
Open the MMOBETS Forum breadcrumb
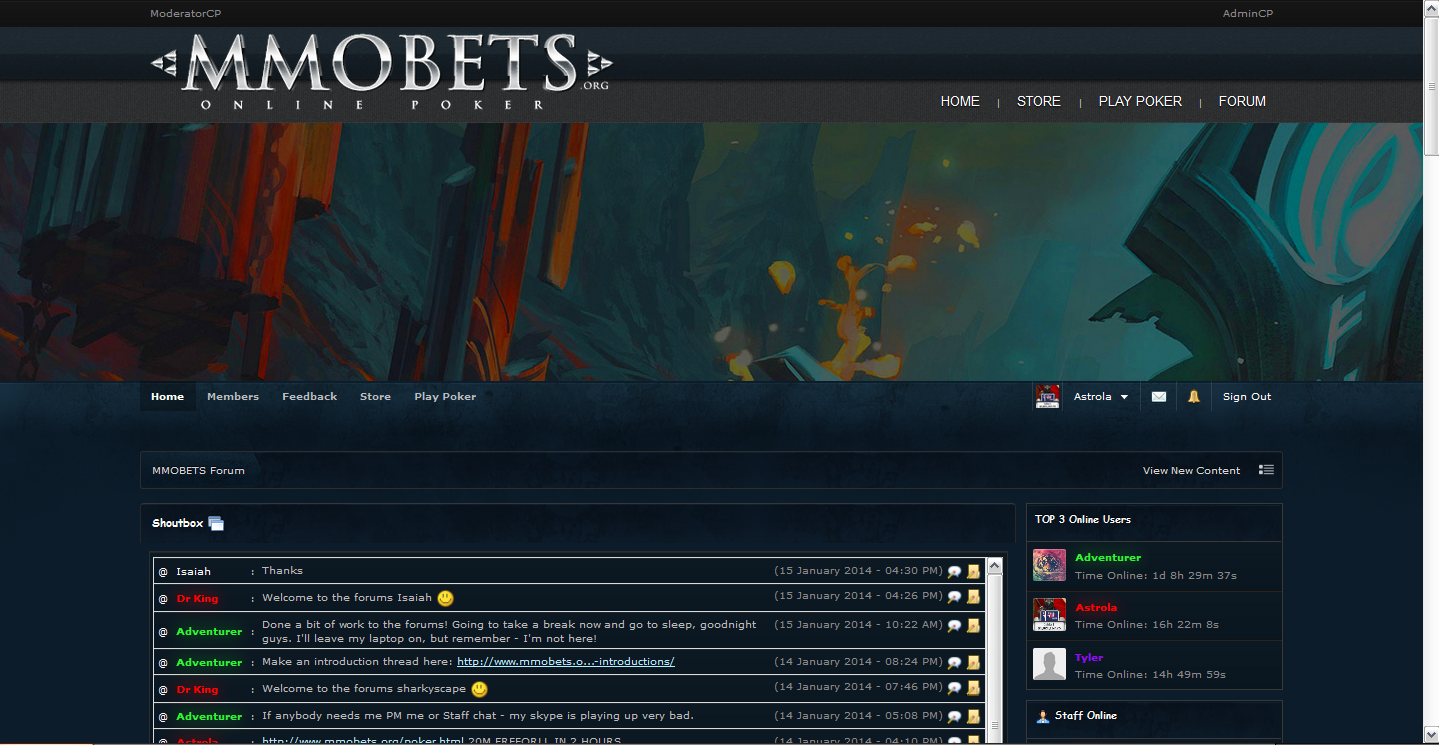198,470
